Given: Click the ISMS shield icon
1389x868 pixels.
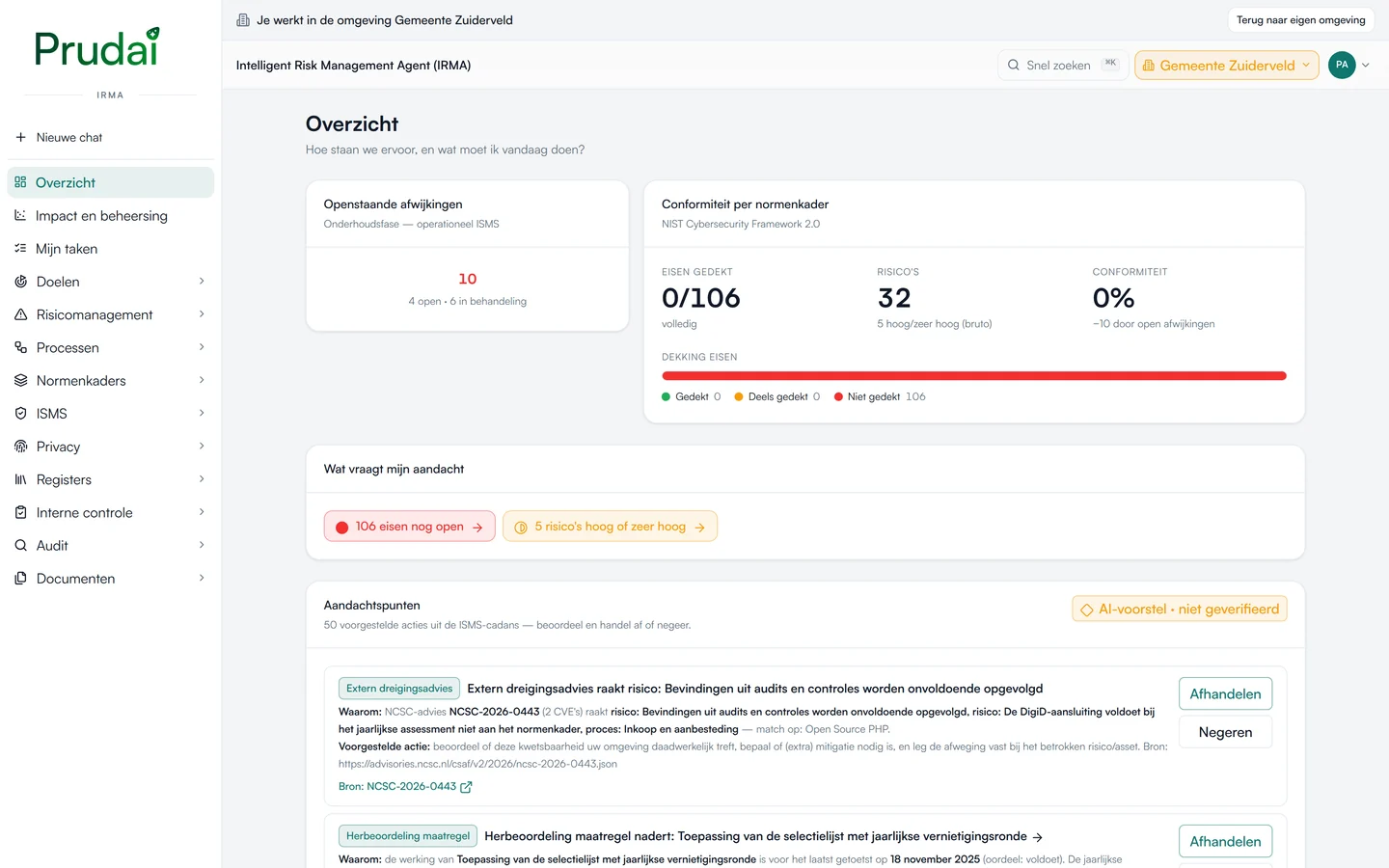Looking at the screenshot, I should click(x=20, y=413).
